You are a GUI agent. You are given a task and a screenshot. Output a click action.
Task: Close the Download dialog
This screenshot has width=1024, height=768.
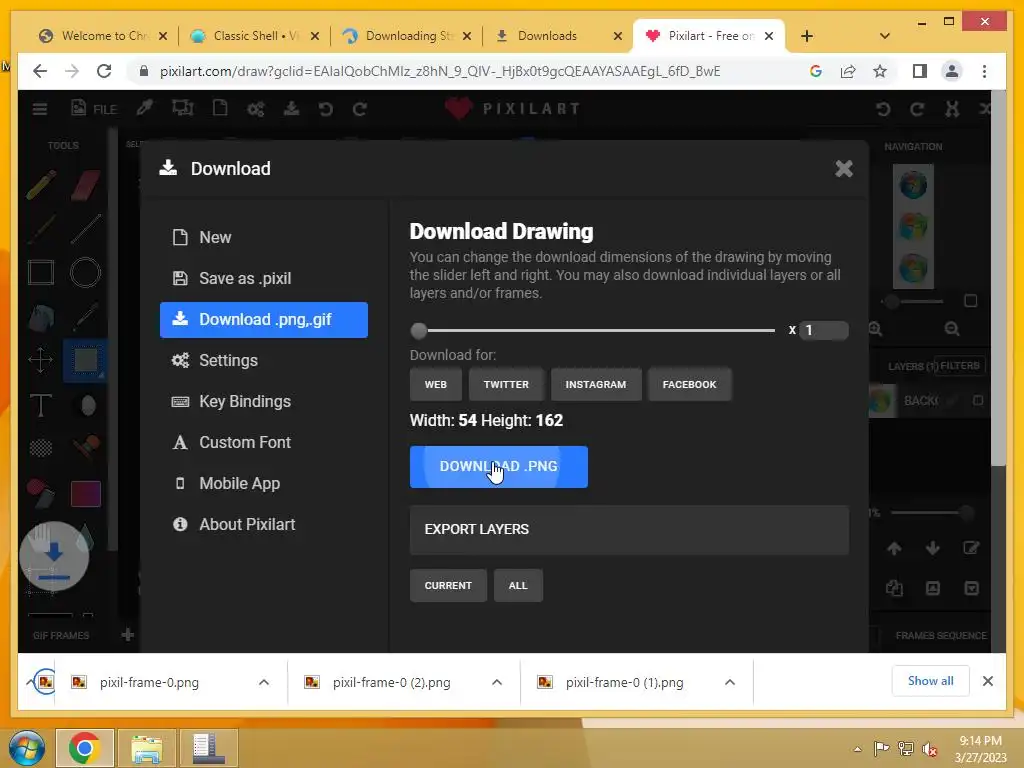click(844, 168)
